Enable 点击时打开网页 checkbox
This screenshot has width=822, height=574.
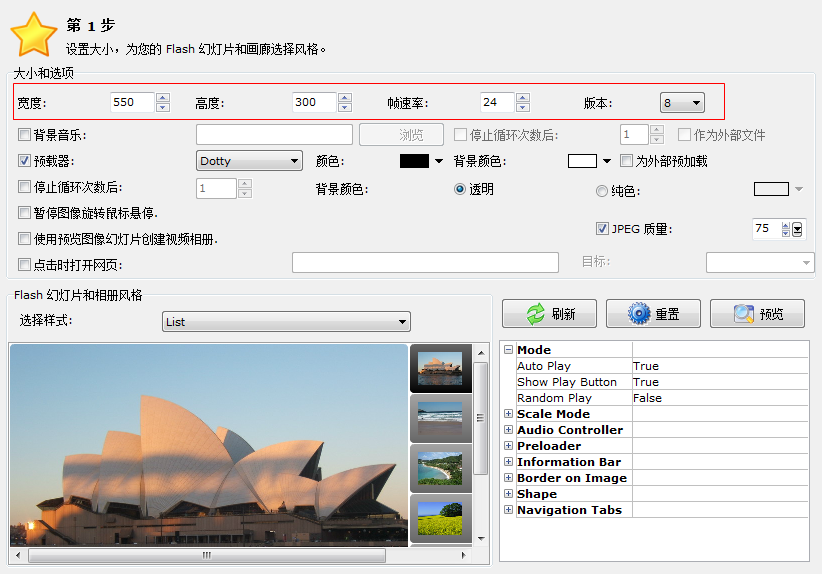(x=24, y=264)
